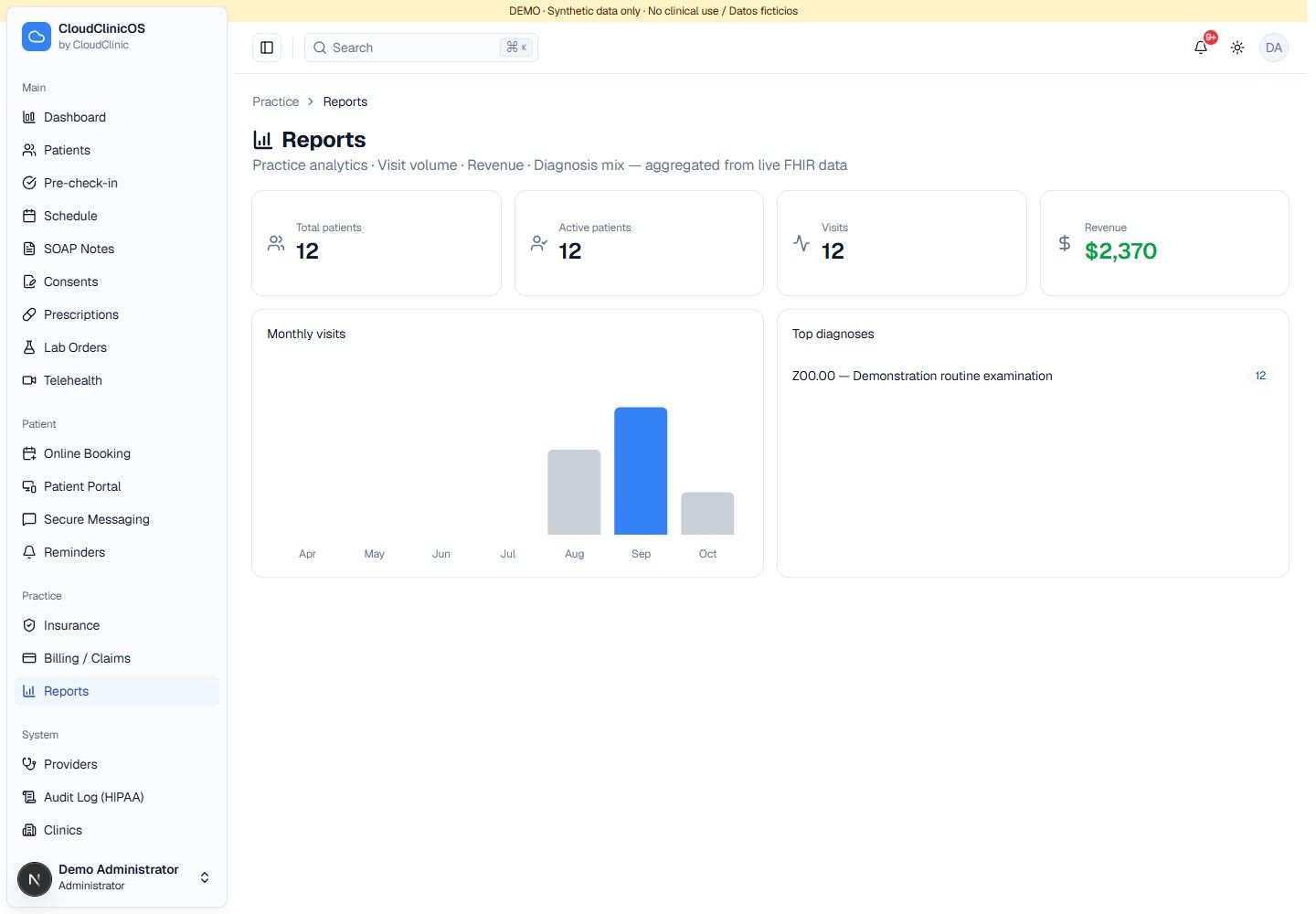
Task: Click the Prescriptions pill icon
Action: point(29,314)
